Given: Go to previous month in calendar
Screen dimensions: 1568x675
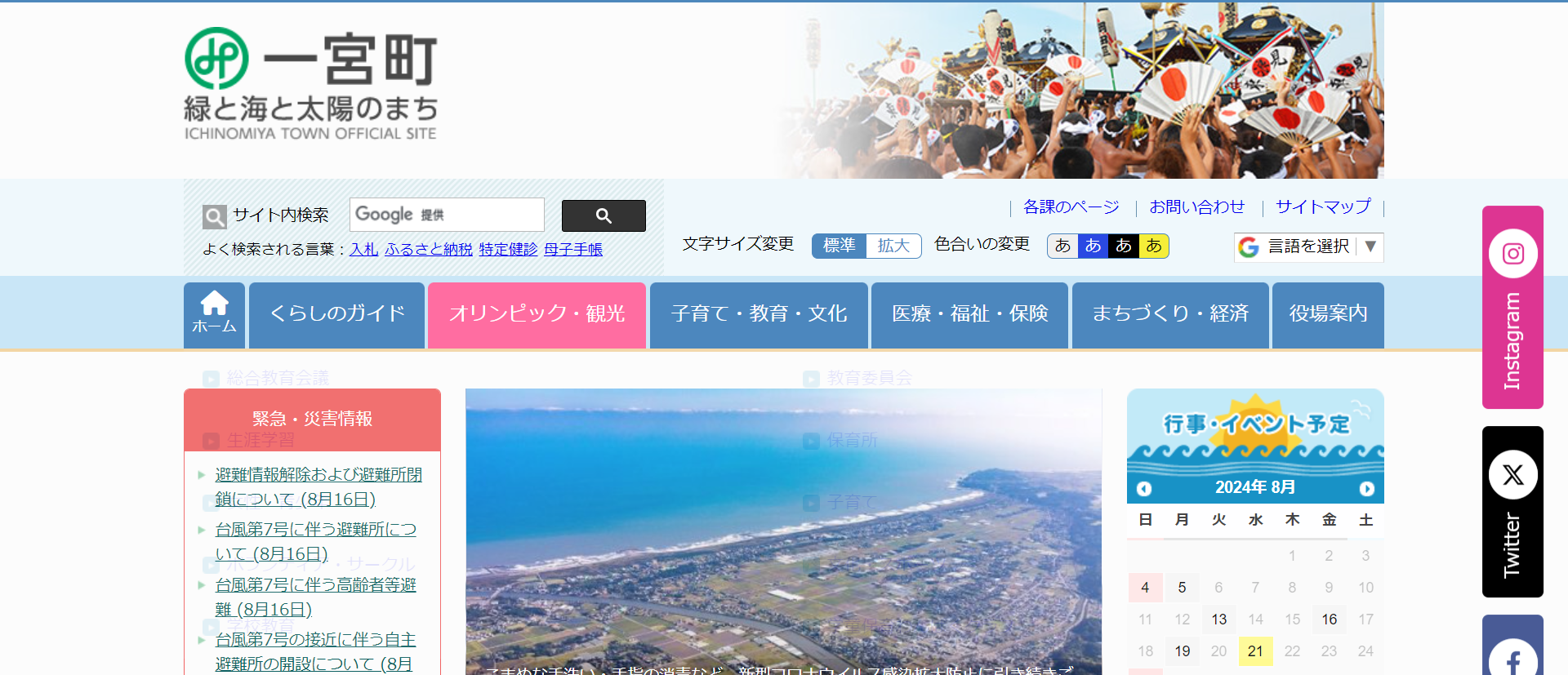Looking at the screenshot, I should tap(1144, 488).
